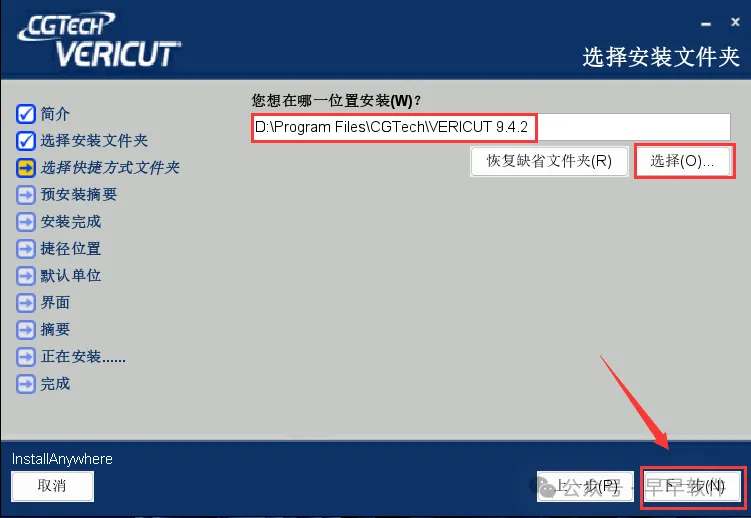The height and width of the screenshot is (518, 751).
Task: Click the InstallAnywhere text
Action: 62,459
